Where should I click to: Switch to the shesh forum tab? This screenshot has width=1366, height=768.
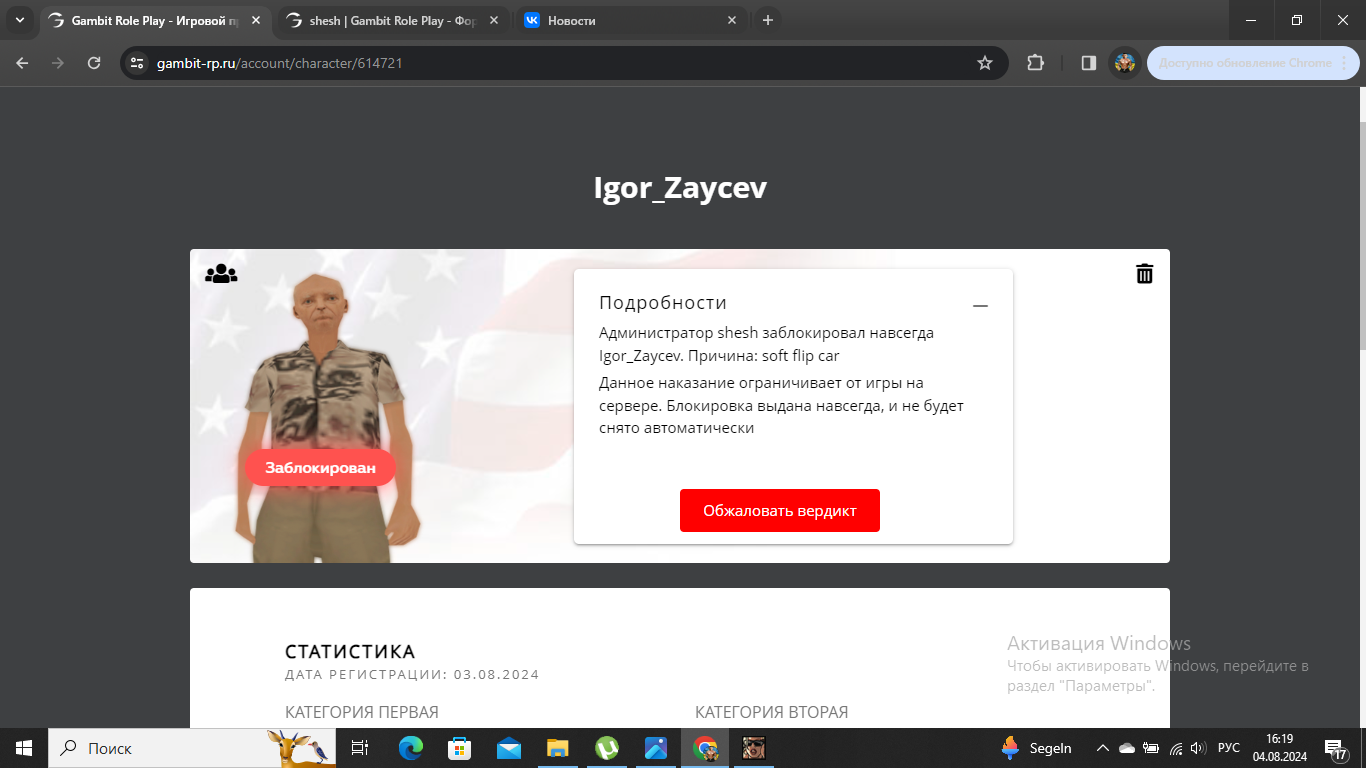pyautogui.click(x=391, y=20)
